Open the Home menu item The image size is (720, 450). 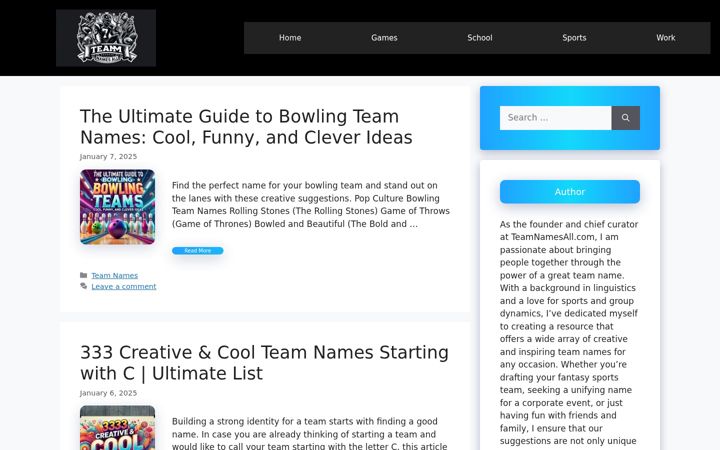pos(290,38)
